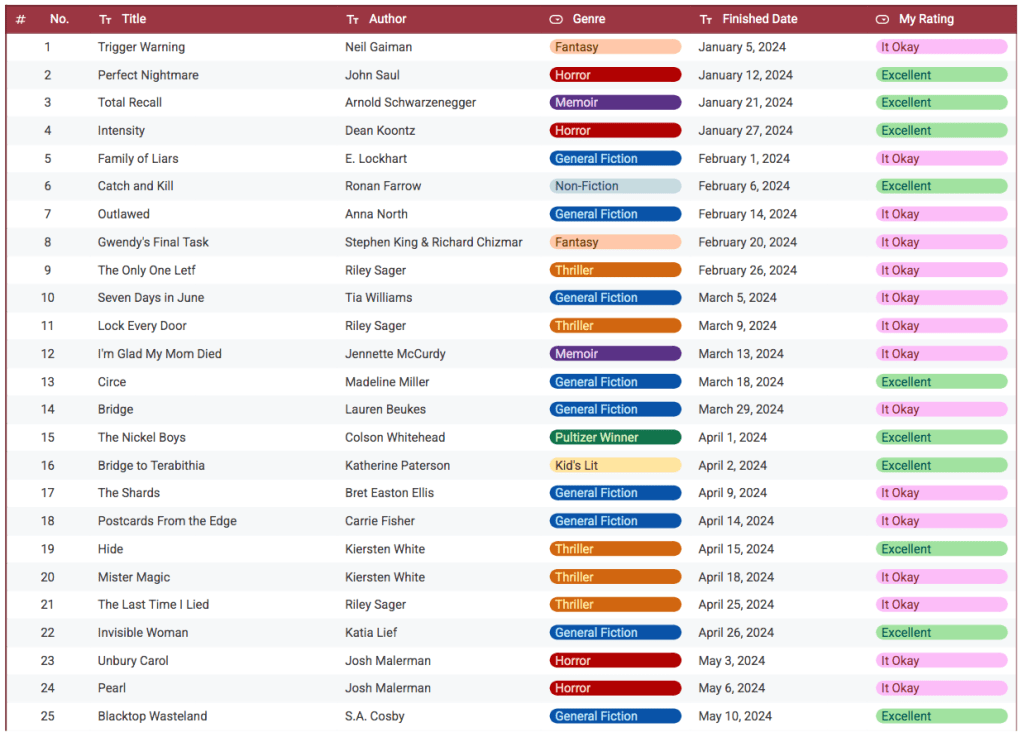Select the row number 7 cell
This screenshot has height=737, width=1023.
[x=48, y=214]
